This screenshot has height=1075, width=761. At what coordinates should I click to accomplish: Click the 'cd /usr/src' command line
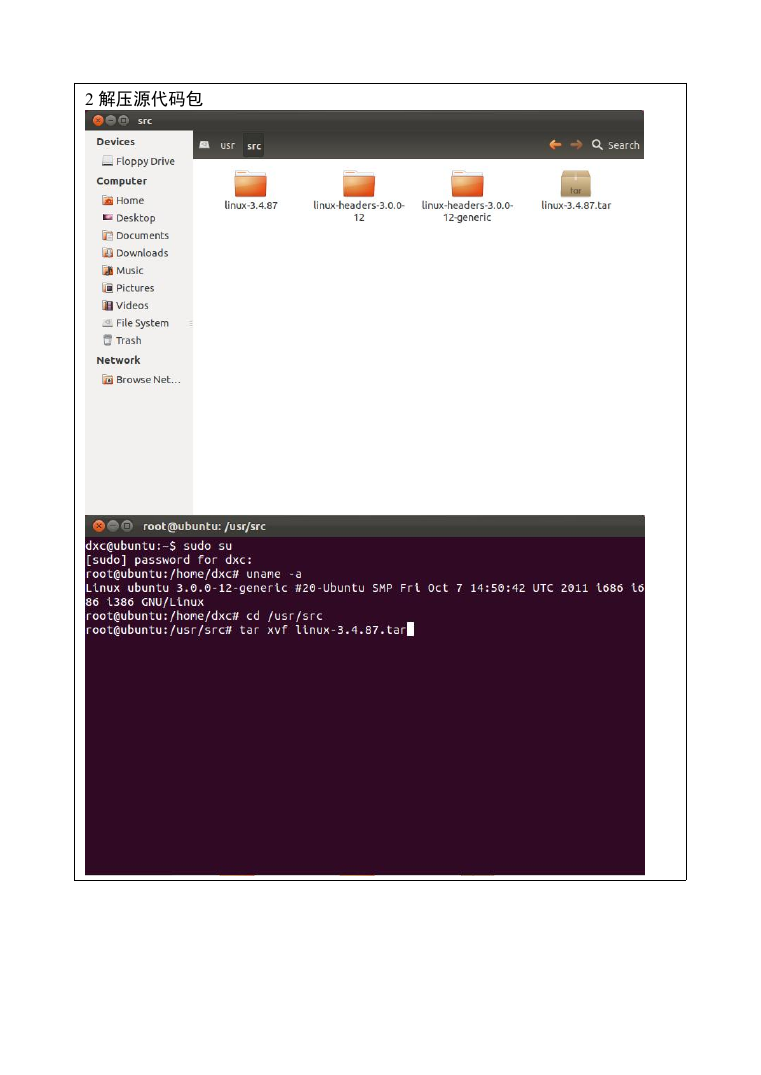click(204, 616)
